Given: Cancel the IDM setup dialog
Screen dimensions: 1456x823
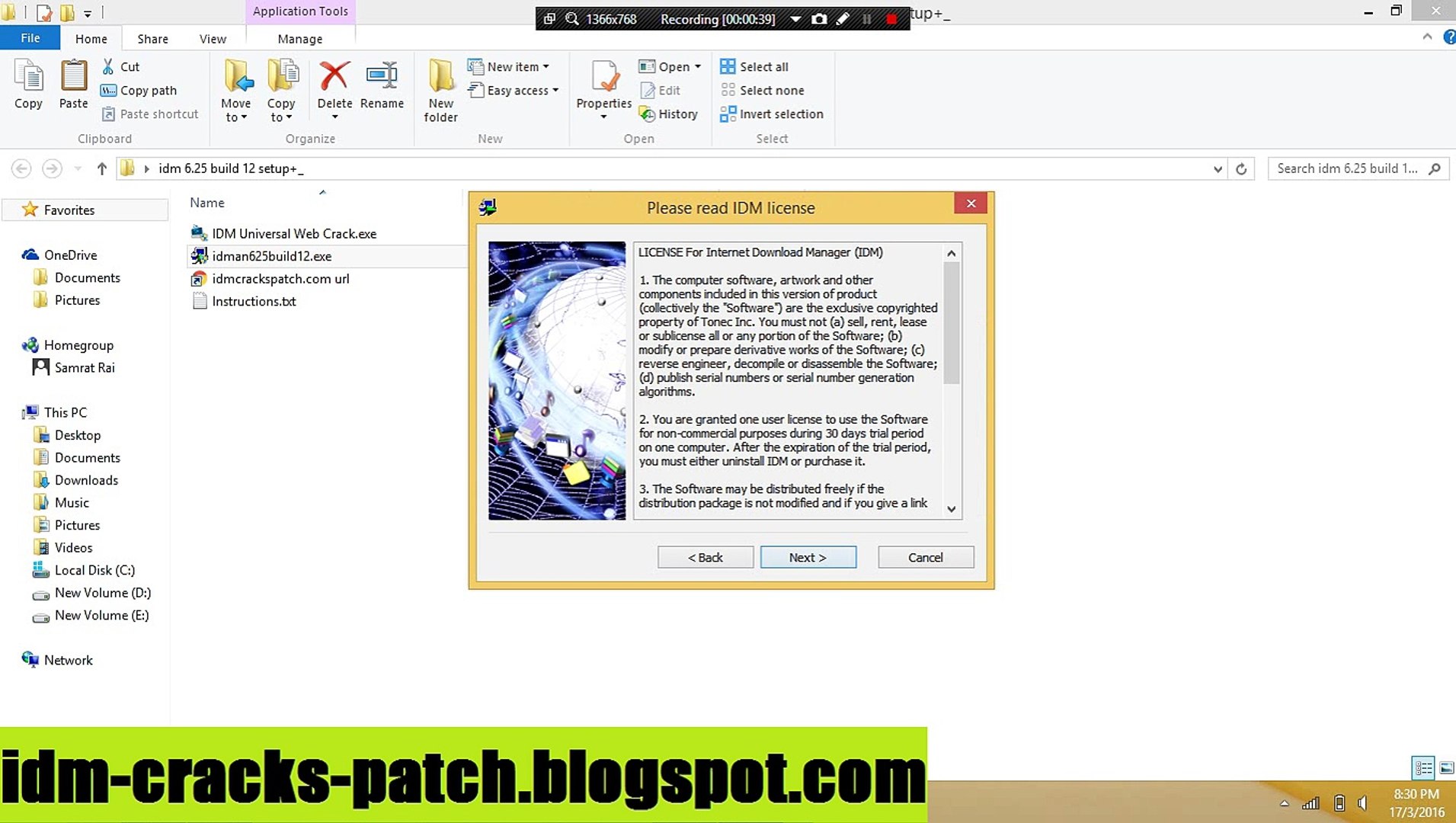Looking at the screenshot, I should coord(926,557).
